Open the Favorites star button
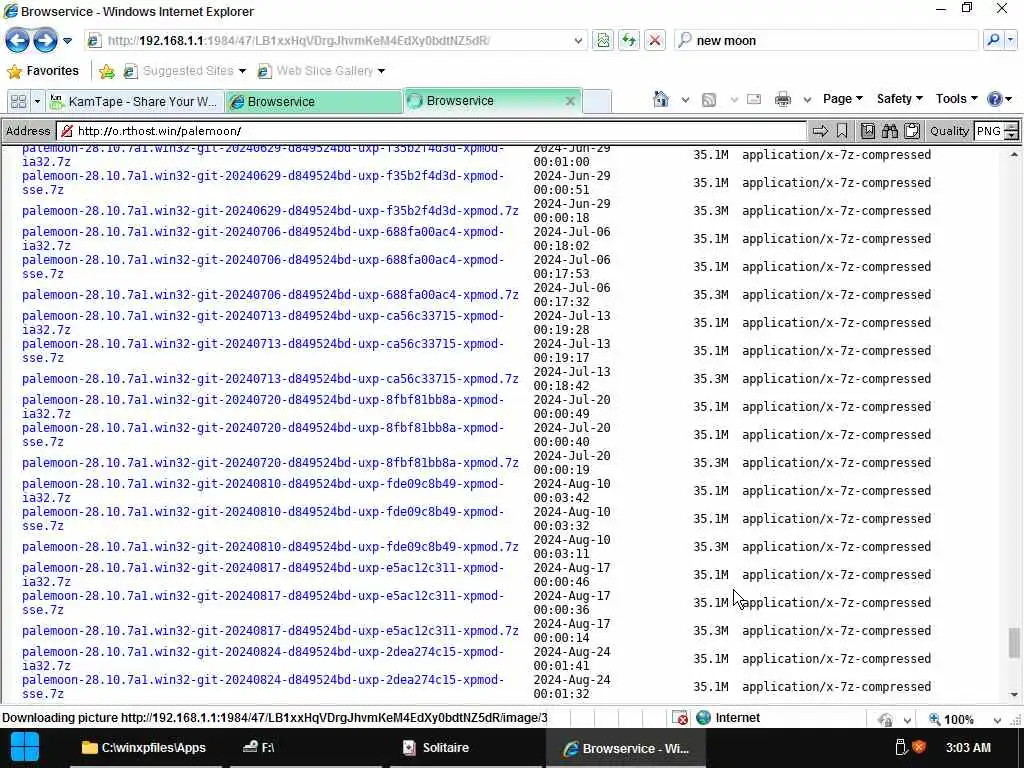The image size is (1024, 768). click(42, 71)
